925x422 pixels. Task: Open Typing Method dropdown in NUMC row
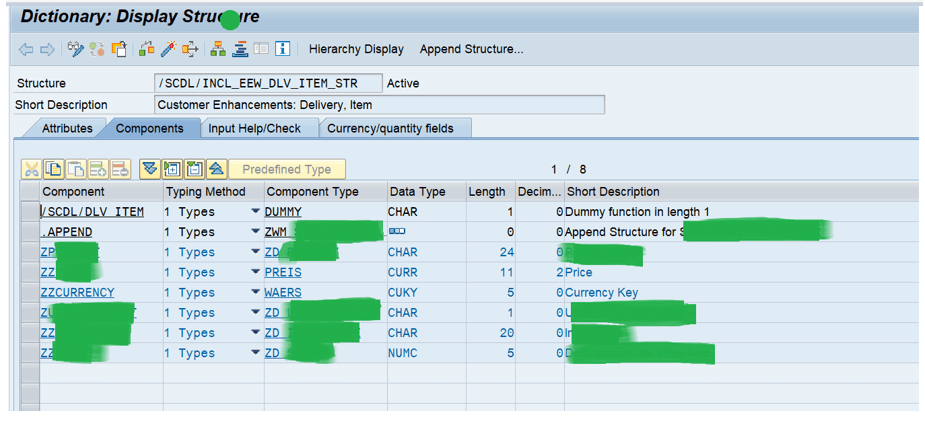255,353
